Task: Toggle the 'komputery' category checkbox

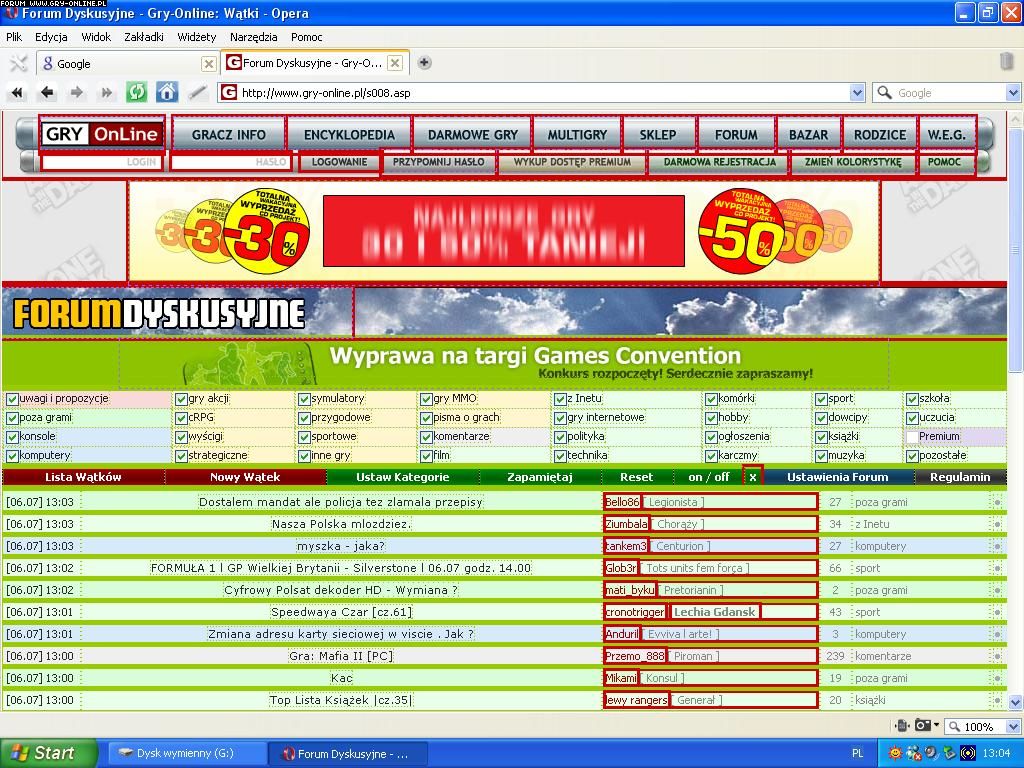Action: [12, 456]
